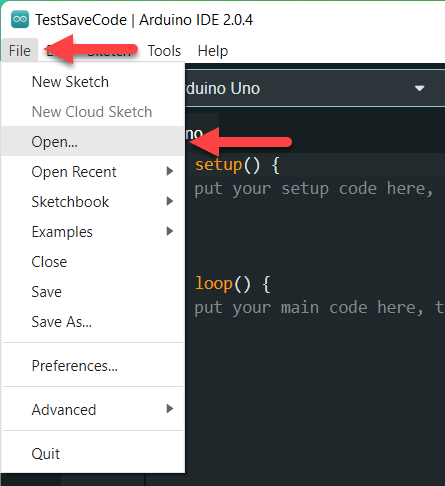Click the Sketchbook menu item
The width and height of the screenshot is (445, 486).
point(93,202)
